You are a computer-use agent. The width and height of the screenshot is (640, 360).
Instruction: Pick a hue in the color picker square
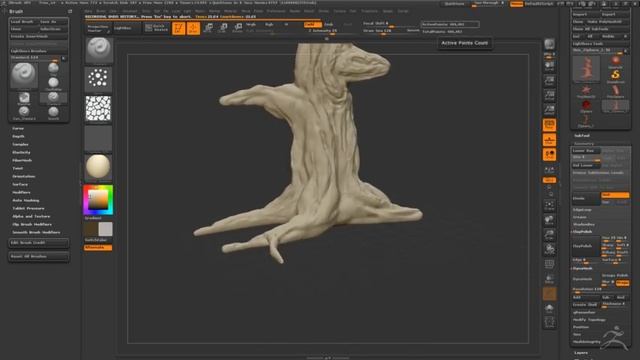pos(98,200)
